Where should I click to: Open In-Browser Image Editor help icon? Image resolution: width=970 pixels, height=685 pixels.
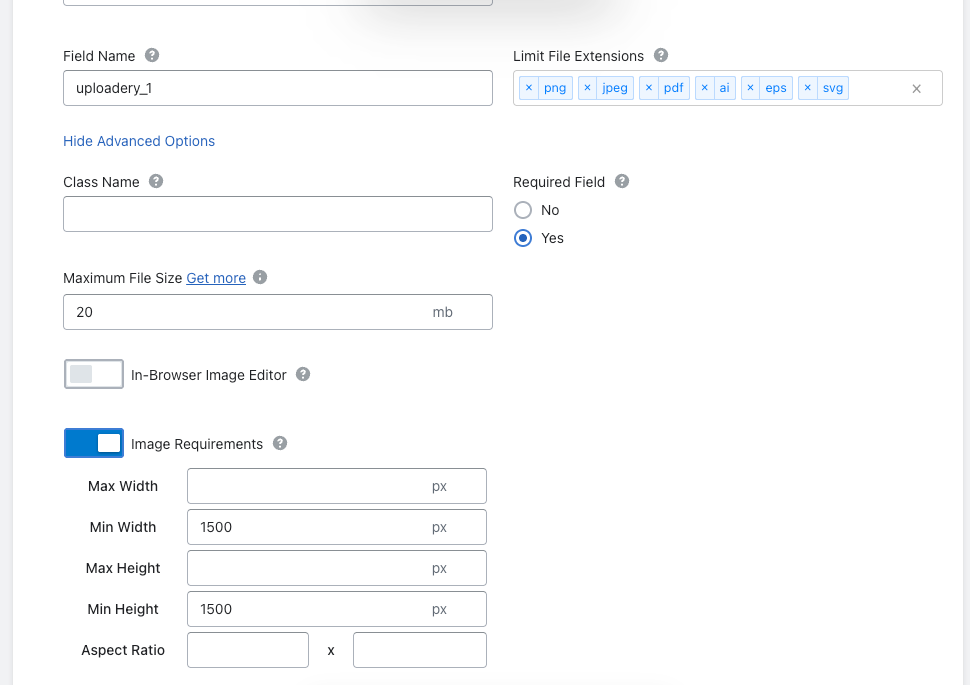point(303,374)
